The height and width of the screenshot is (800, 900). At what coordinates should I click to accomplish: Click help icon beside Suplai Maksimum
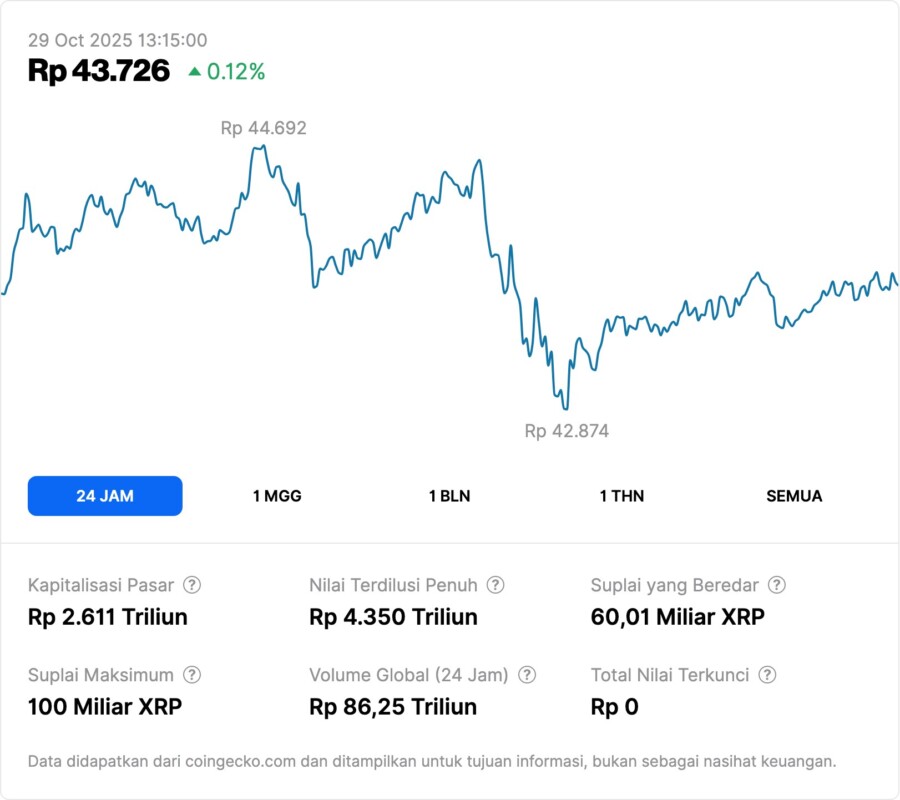pyautogui.click(x=192, y=675)
